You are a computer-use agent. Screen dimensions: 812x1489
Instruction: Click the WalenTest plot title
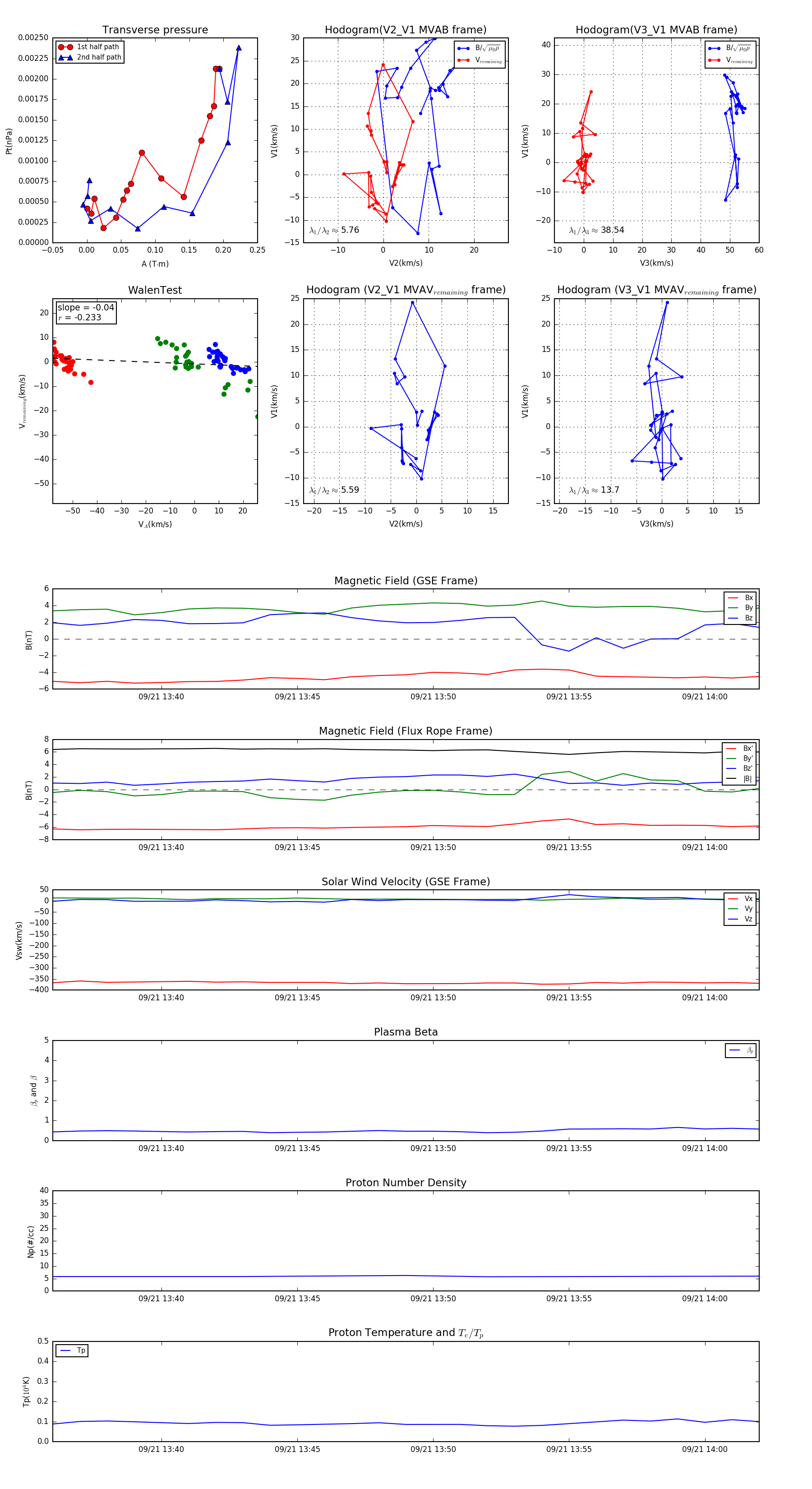click(x=155, y=290)
